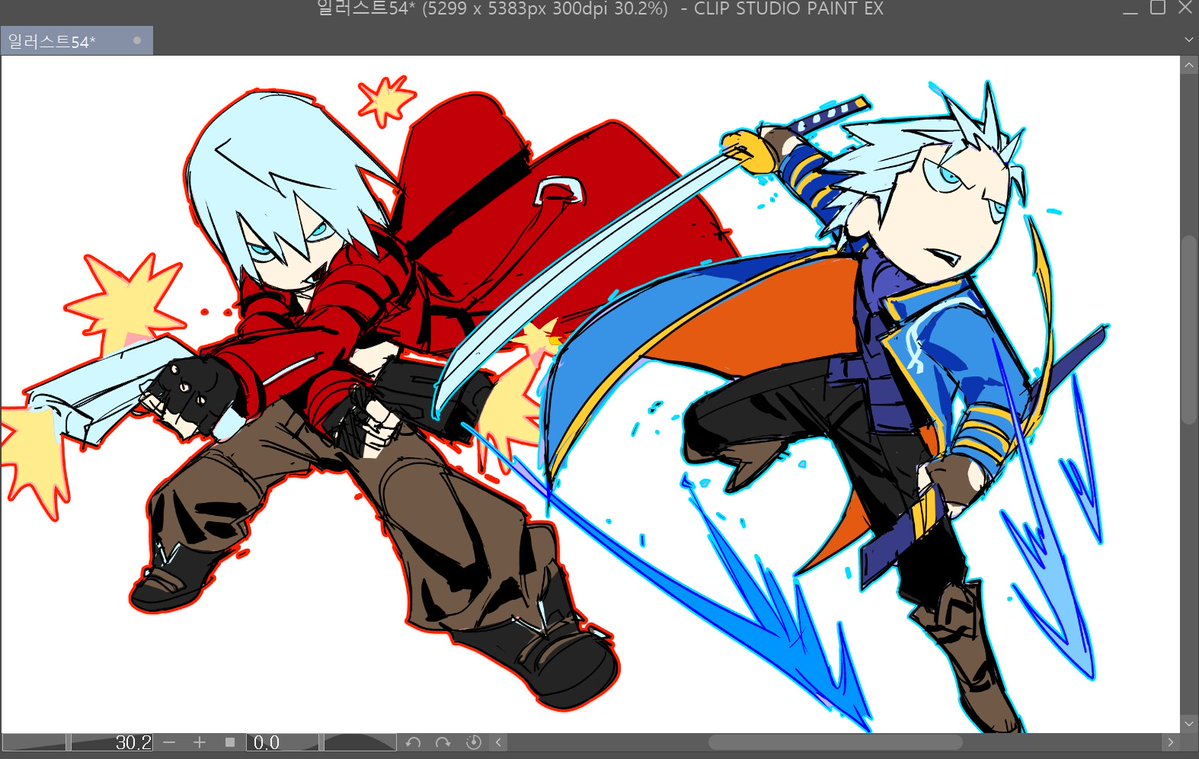Viewport: 1199px width, 759px height.
Task: Maximize the CLIP STUDIO PAINT window
Action: pos(1158,8)
